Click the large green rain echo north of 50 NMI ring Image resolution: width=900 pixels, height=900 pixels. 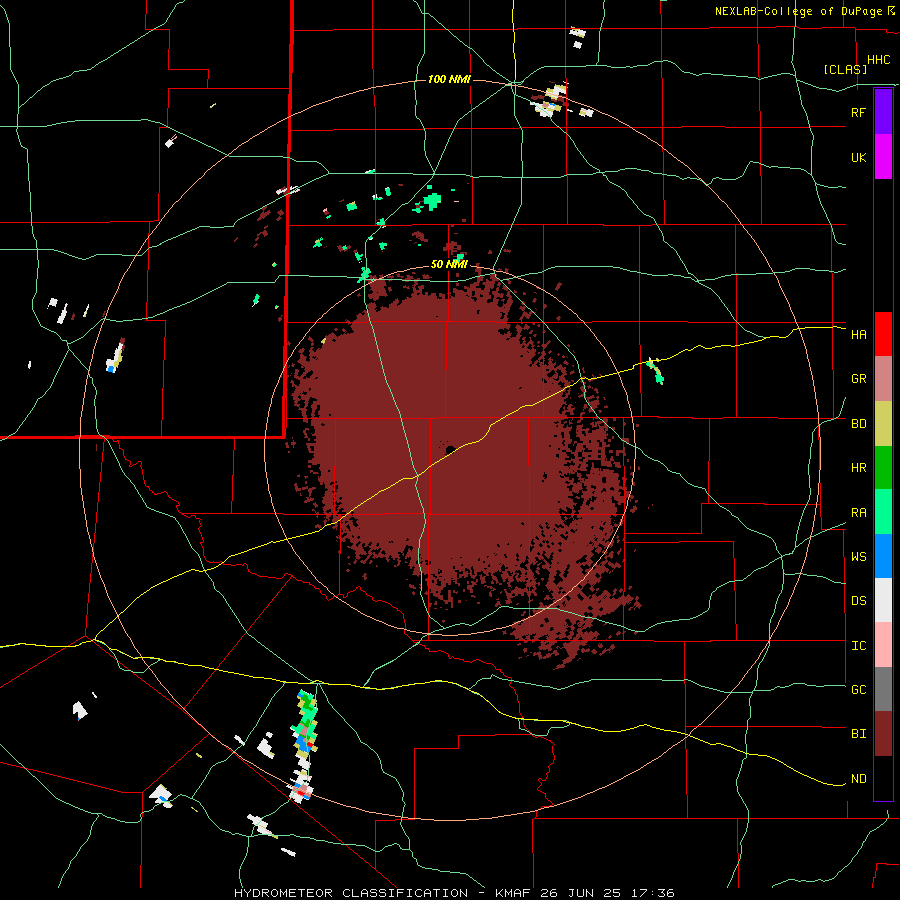click(432, 201)
